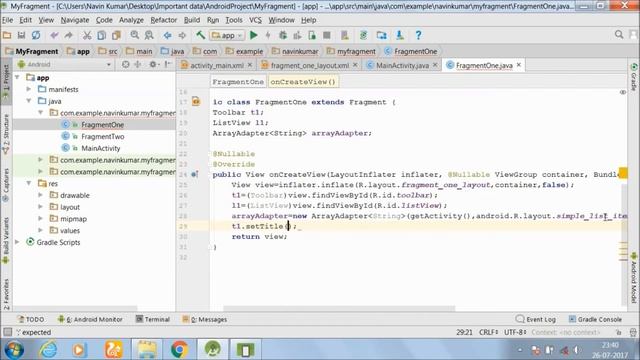Click the Save All toolbar icon
The image size is (640, 360).
coord(21,36)
